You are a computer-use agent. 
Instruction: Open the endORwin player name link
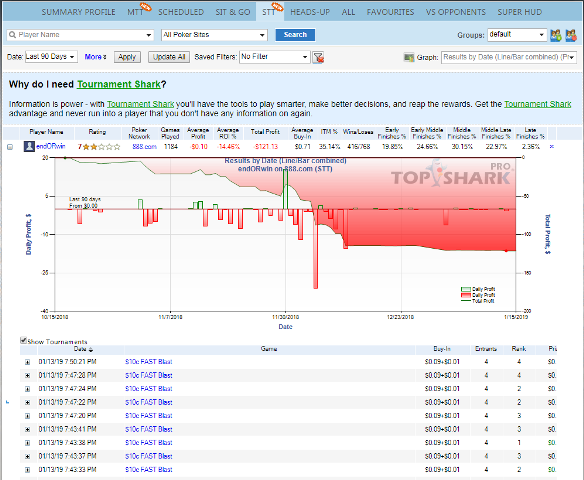pyautogui.click(x=51, y=146)
